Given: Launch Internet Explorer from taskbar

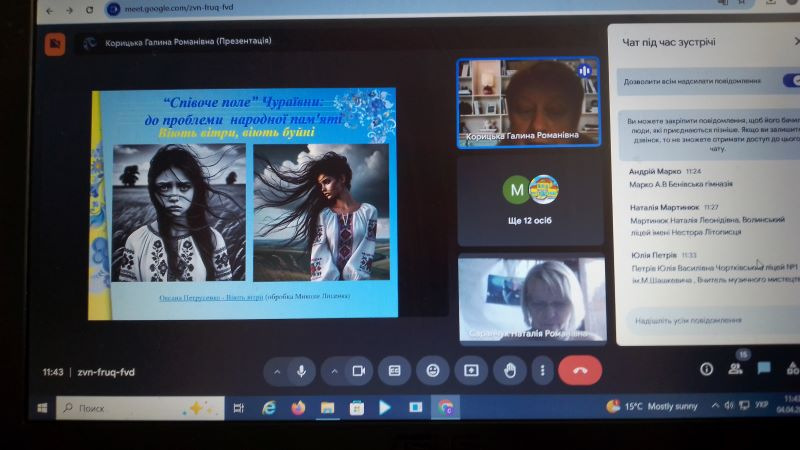Looking at the screenshot, I should [x=268, y=408].
